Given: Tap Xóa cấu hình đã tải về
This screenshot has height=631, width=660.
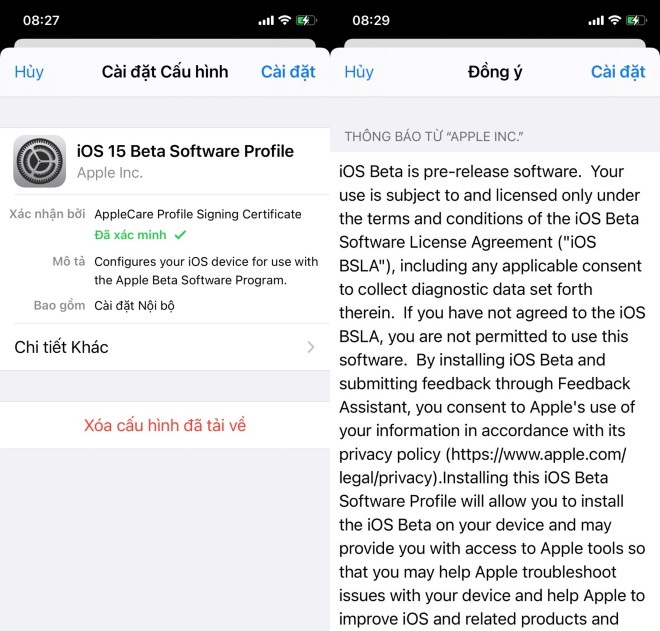Looking at the screenshot, I should (165, 425).
